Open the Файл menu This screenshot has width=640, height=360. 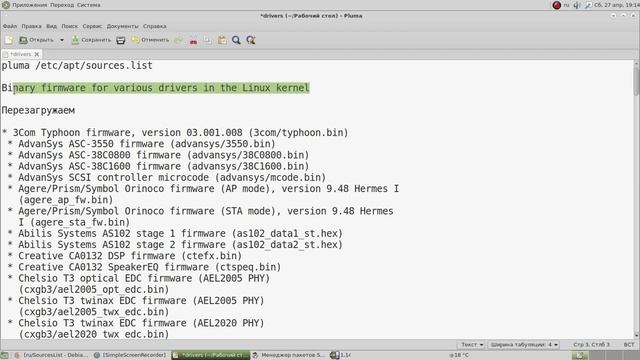pos(10,26)
